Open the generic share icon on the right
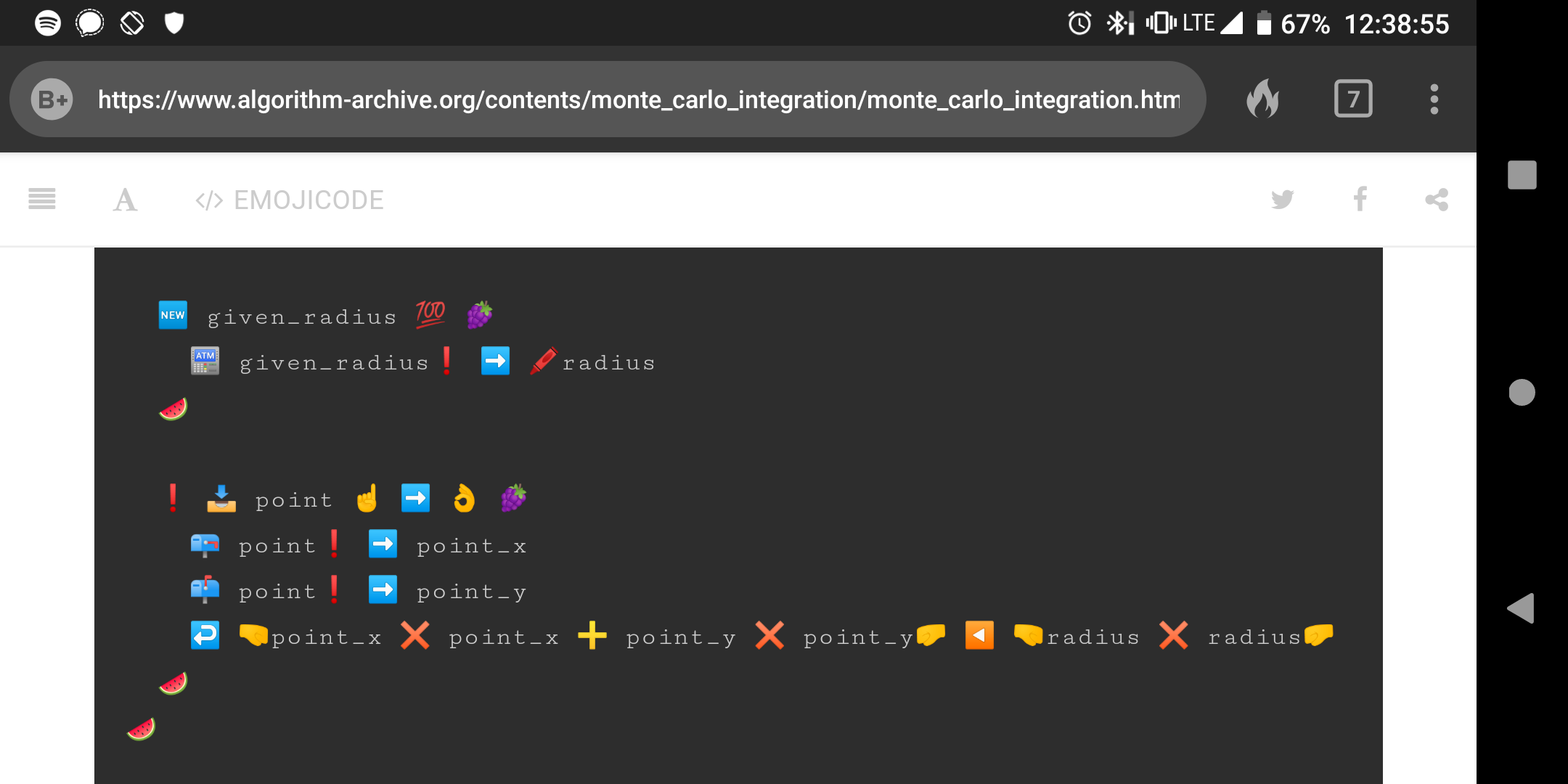Viewport: 1568px width, 784px height. coord(1436,200)
